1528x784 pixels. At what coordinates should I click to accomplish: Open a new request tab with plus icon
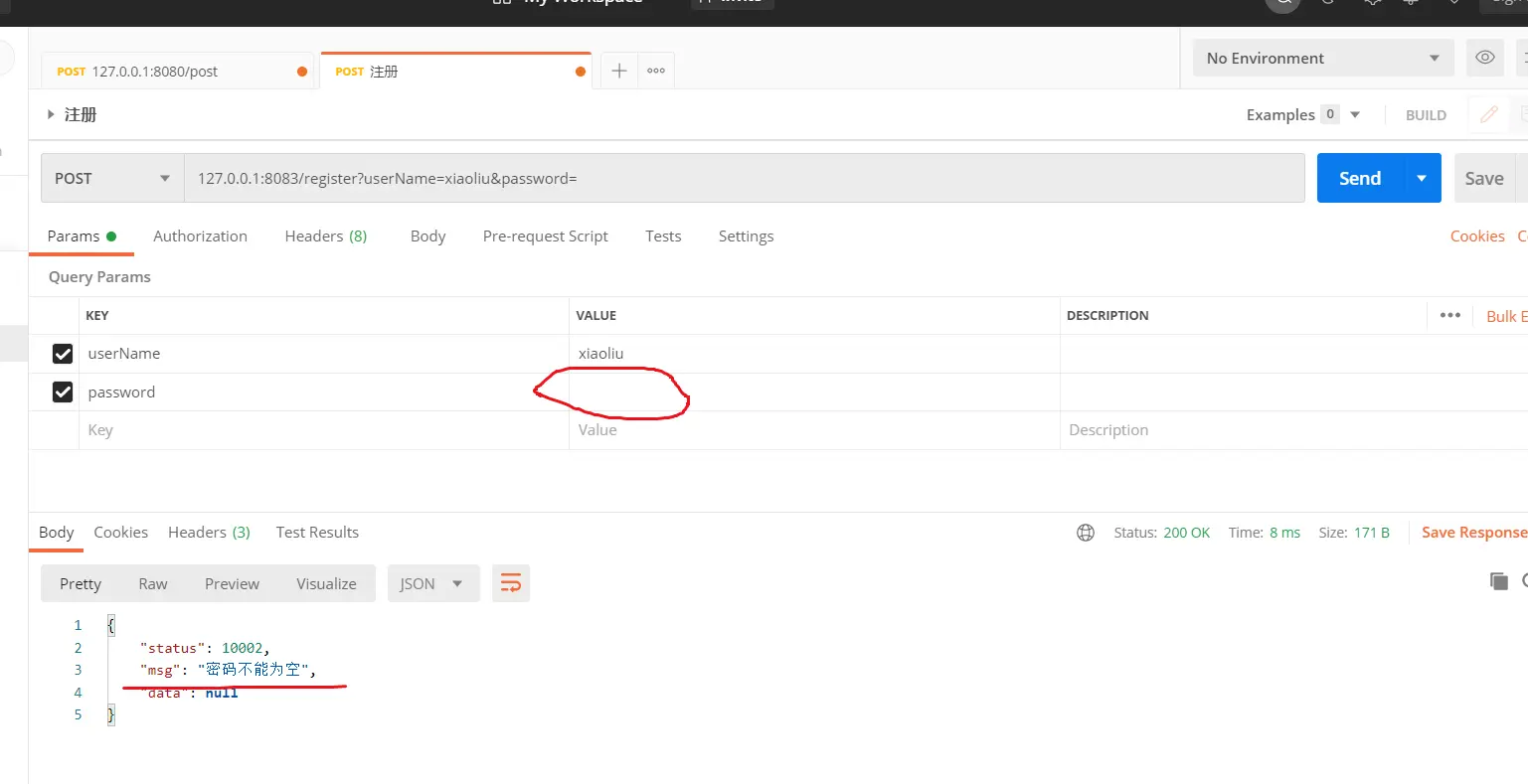point(618,71)
